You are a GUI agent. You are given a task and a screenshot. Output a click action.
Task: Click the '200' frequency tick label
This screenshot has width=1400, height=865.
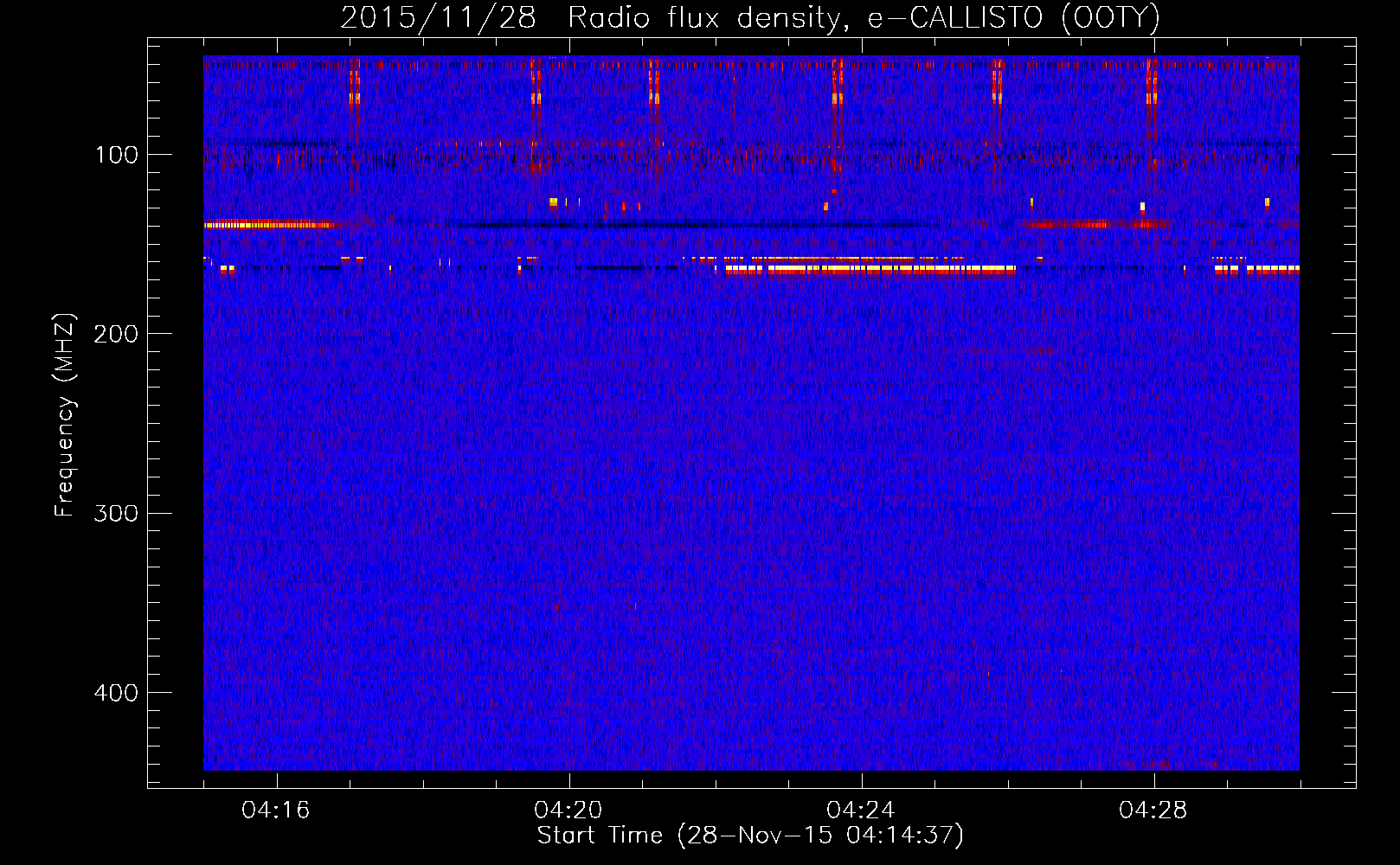[115, 334]
